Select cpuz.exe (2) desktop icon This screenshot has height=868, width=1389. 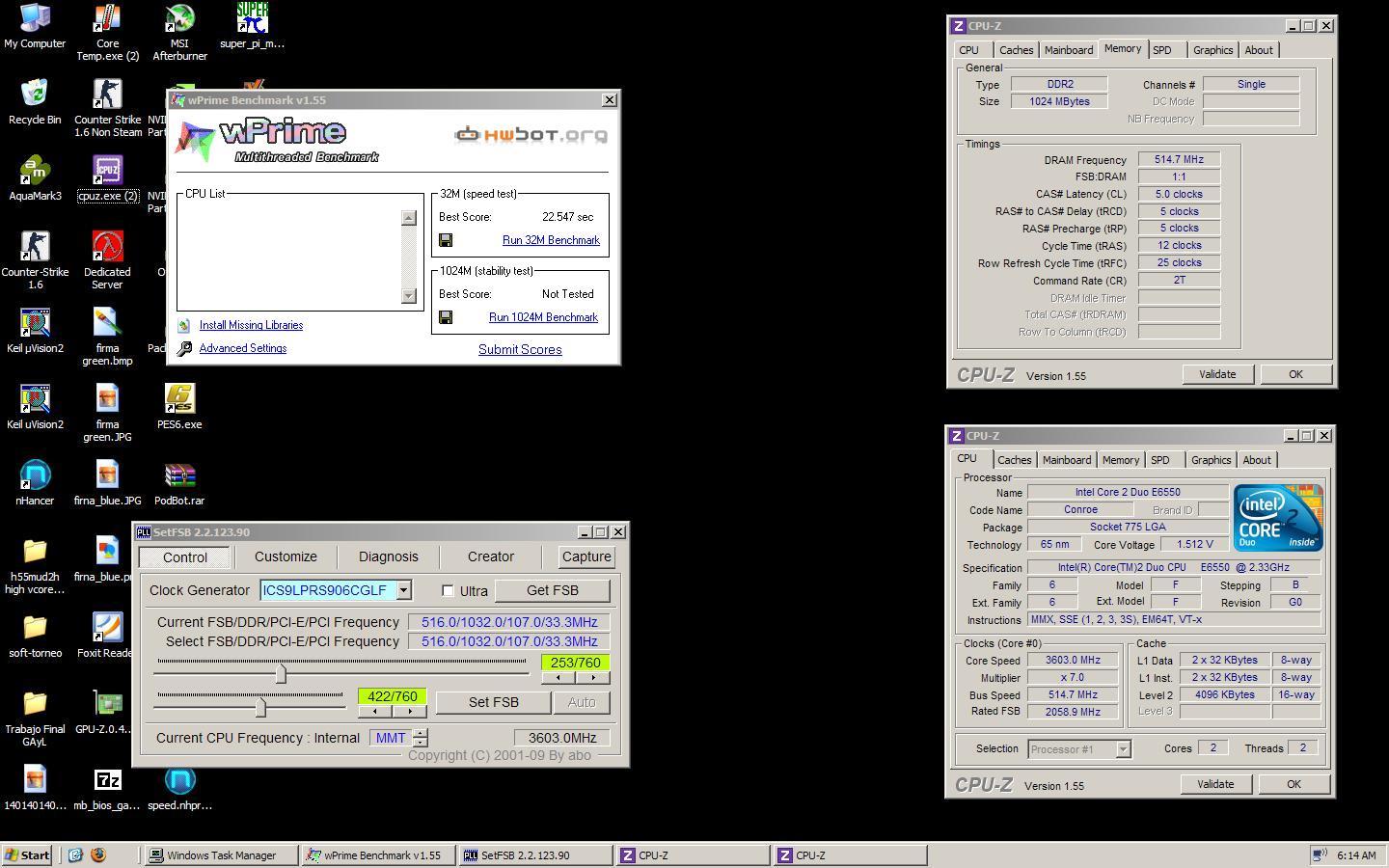pyautogui.click(x=107, y=178)
